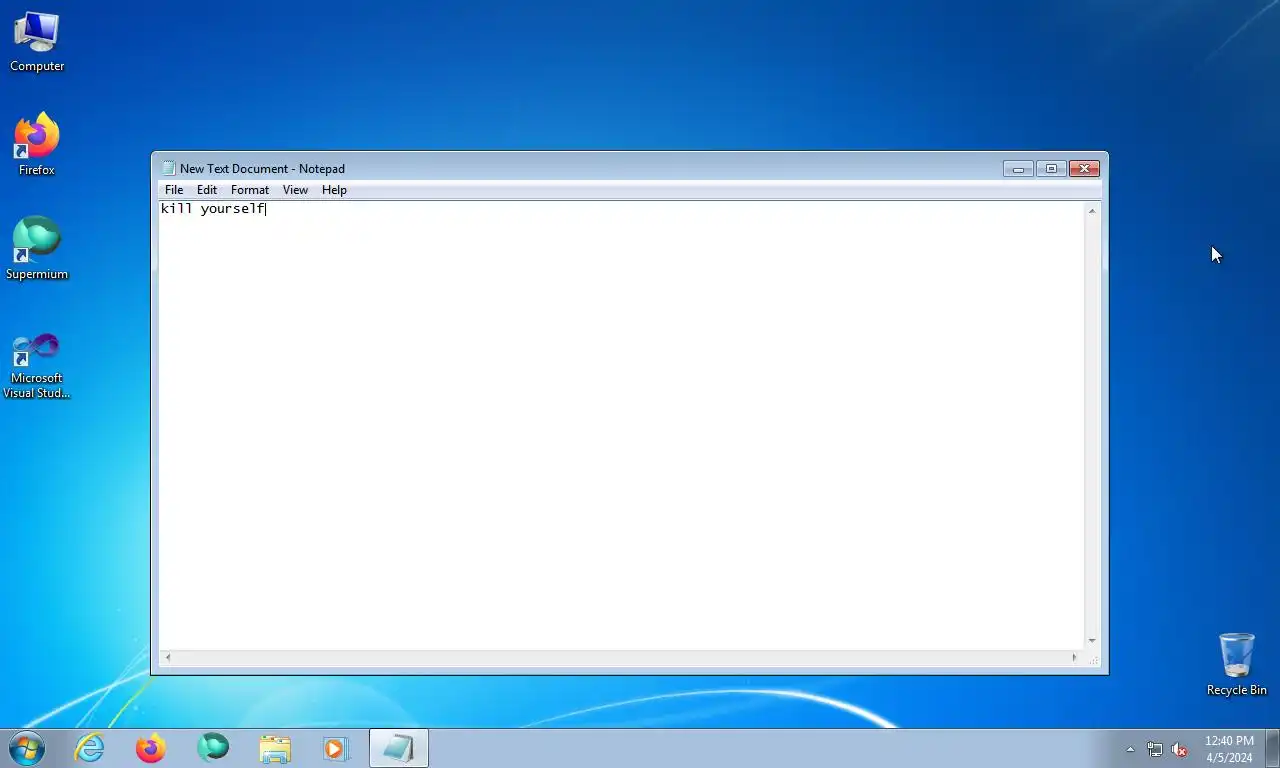
Task: Click the horizontal scrollbar left arrow
Action: (x=168, y=658)
